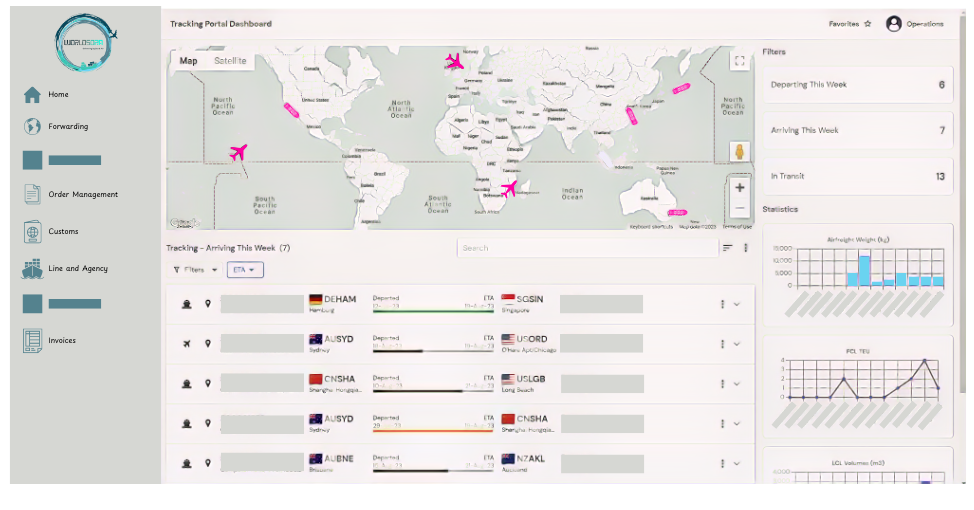This screenshot has width=974, height=510.
Task: Filter by Departing This Week
Action: click(x=857, y=85)
